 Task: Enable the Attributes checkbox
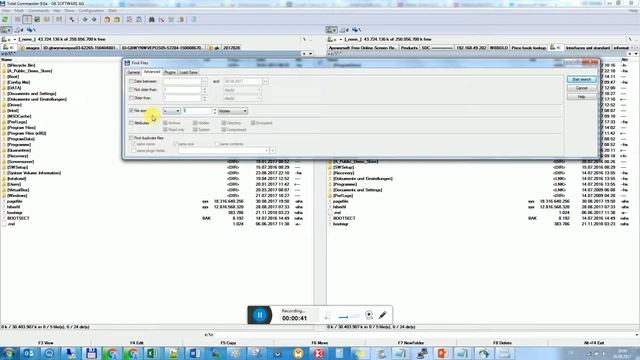tap(131, 123)
